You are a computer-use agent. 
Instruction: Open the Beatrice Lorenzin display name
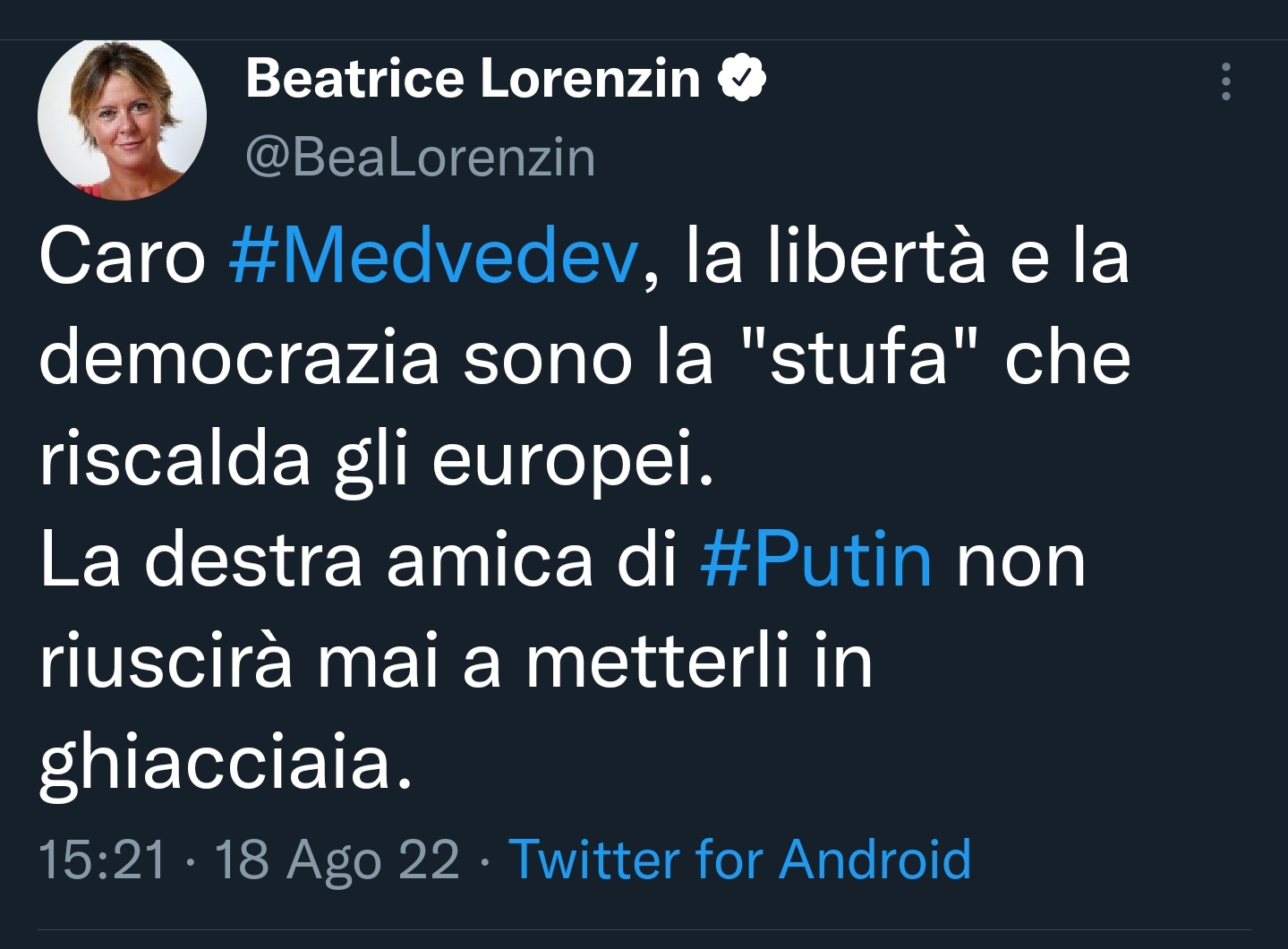(x=473, y=79)
